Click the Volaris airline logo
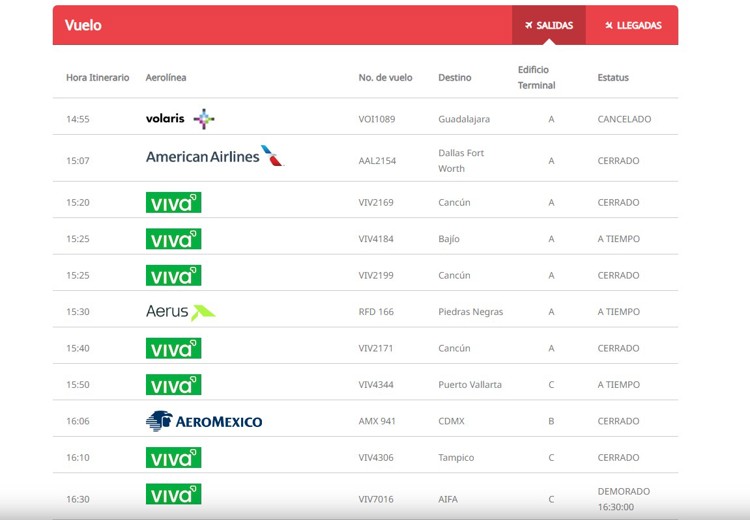This screenshot has width=750, height=520. coord(180,119)
